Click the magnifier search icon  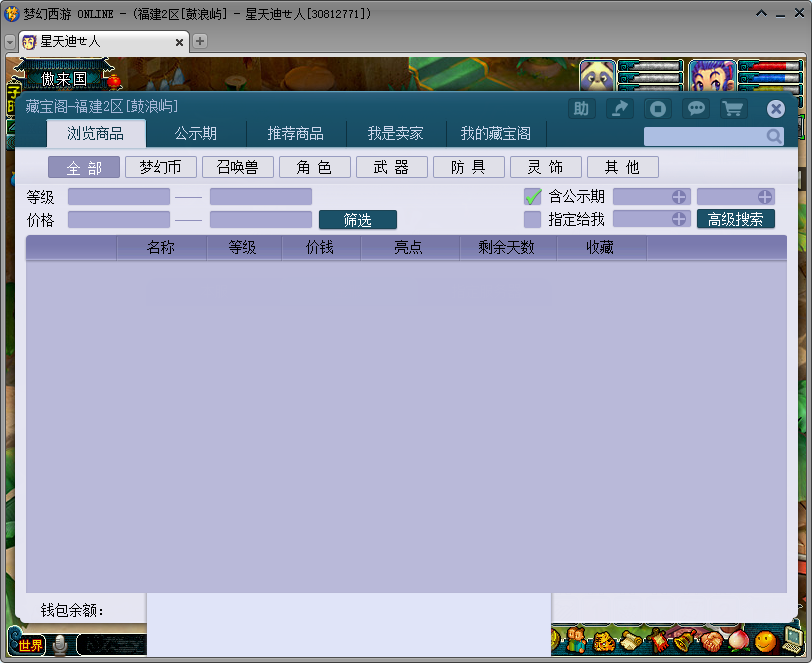[x=774, y=136]
